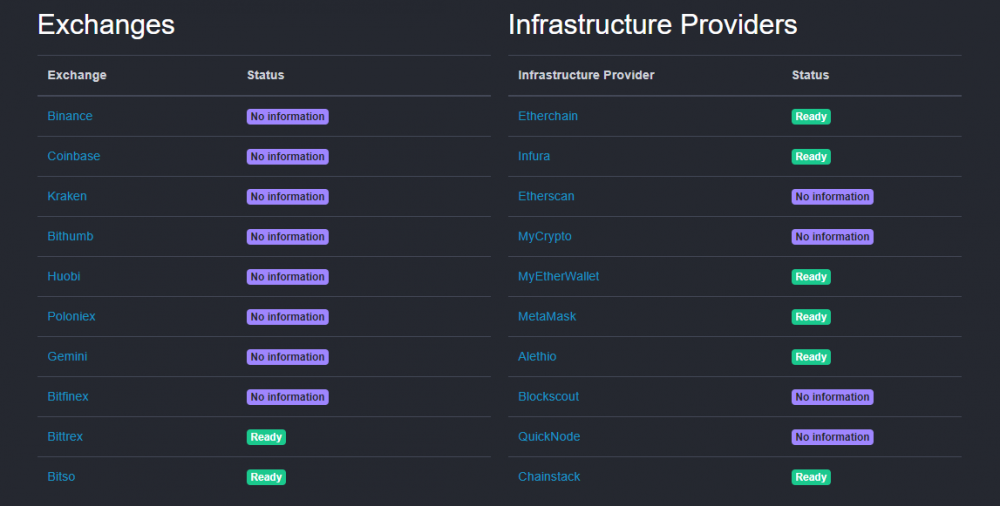Image resolution: width=1000 pixels, height=506 pixels.
Task: Click the Infrastructure Providers section heading
Action: tap(652, 26)
